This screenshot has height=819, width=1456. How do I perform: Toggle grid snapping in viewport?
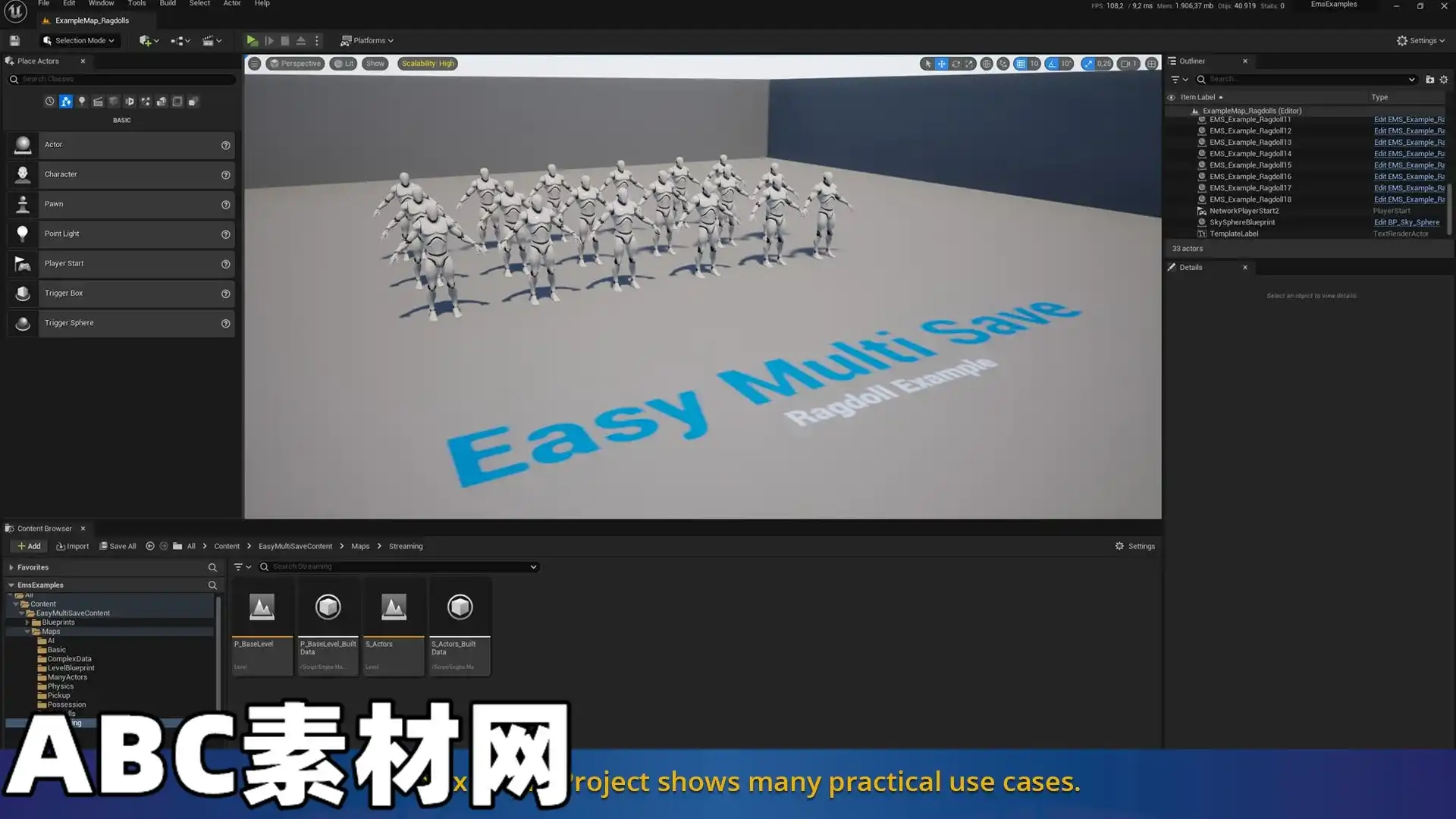click(x=1021, y=64)
